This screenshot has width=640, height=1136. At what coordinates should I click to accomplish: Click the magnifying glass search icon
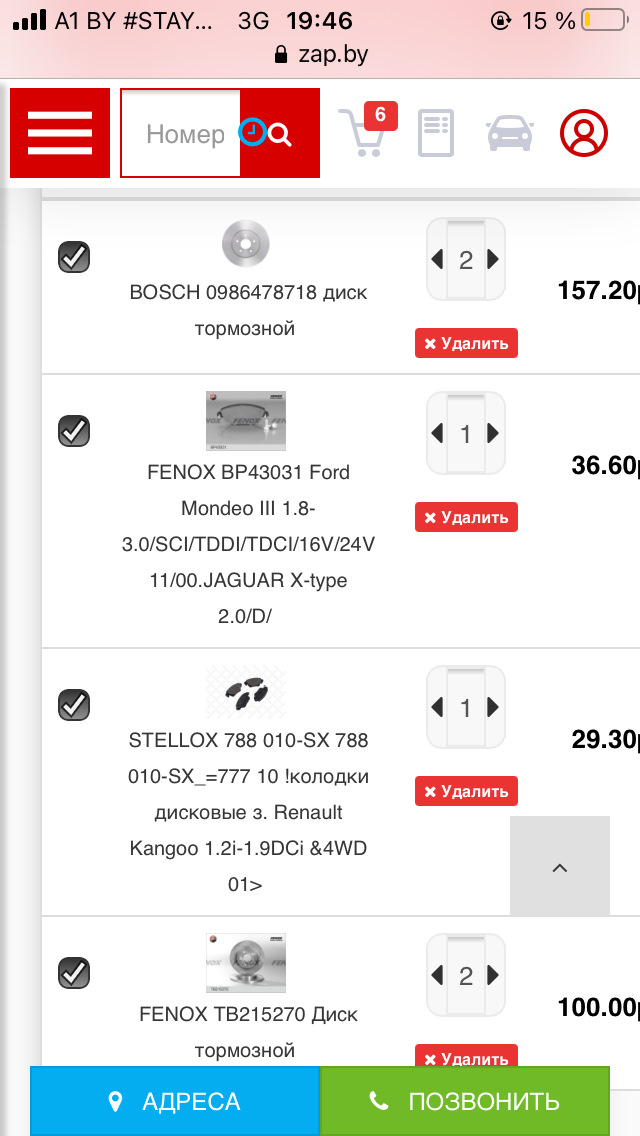(x=280, y=134)
